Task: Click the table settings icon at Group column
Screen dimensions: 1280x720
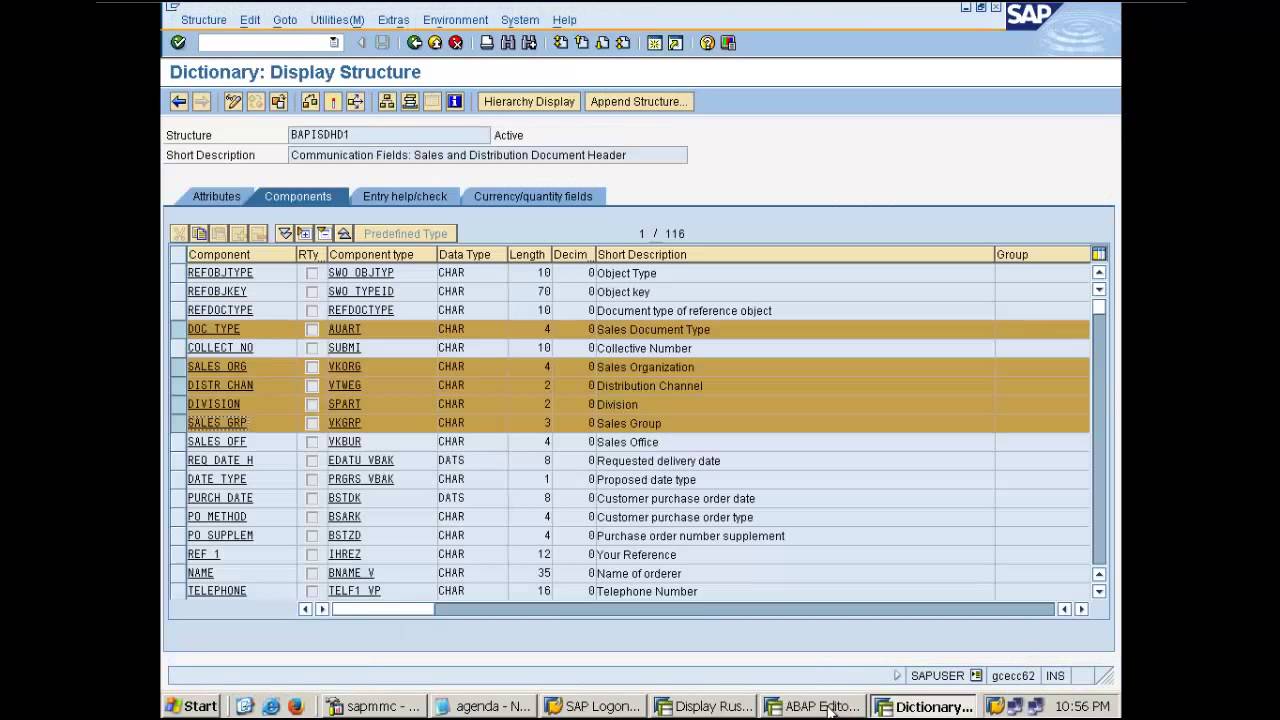Action: (x=1099, y=254)
